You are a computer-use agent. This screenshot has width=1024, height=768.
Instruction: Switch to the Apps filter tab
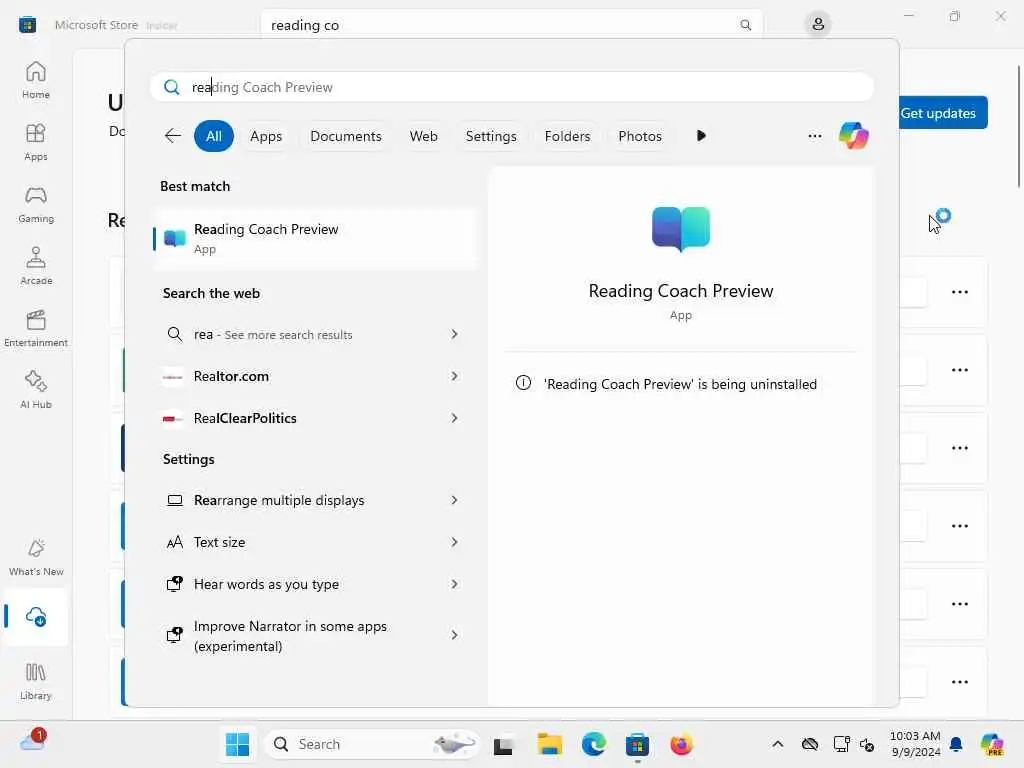pyautogui.click(x=266, y=136)
